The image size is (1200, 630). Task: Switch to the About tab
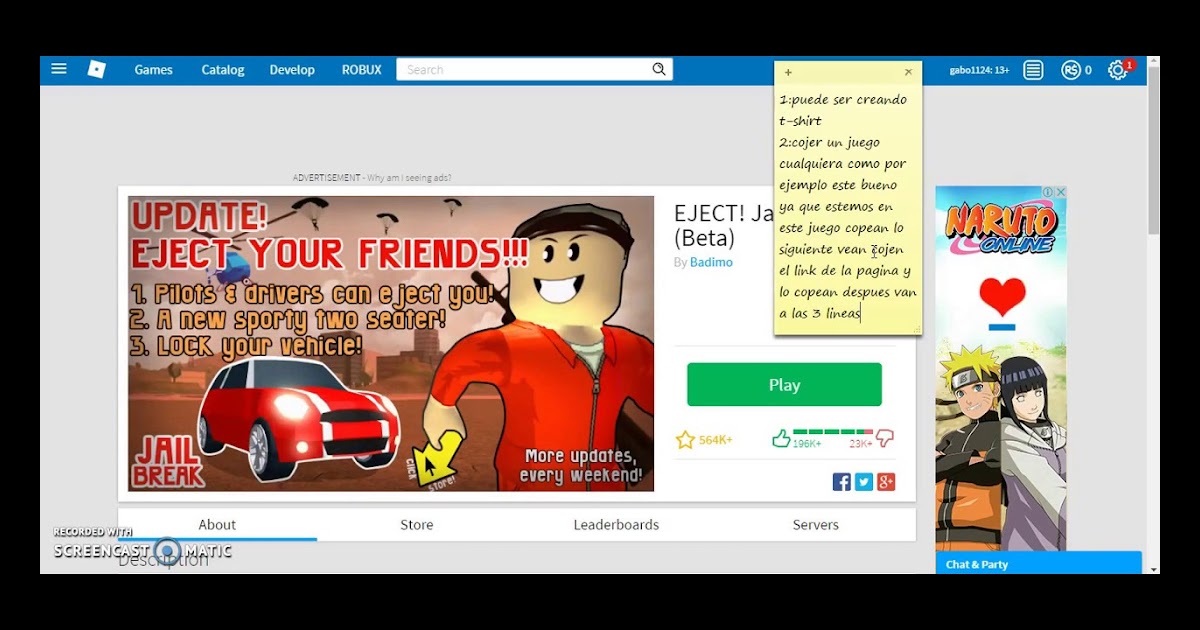217,525
